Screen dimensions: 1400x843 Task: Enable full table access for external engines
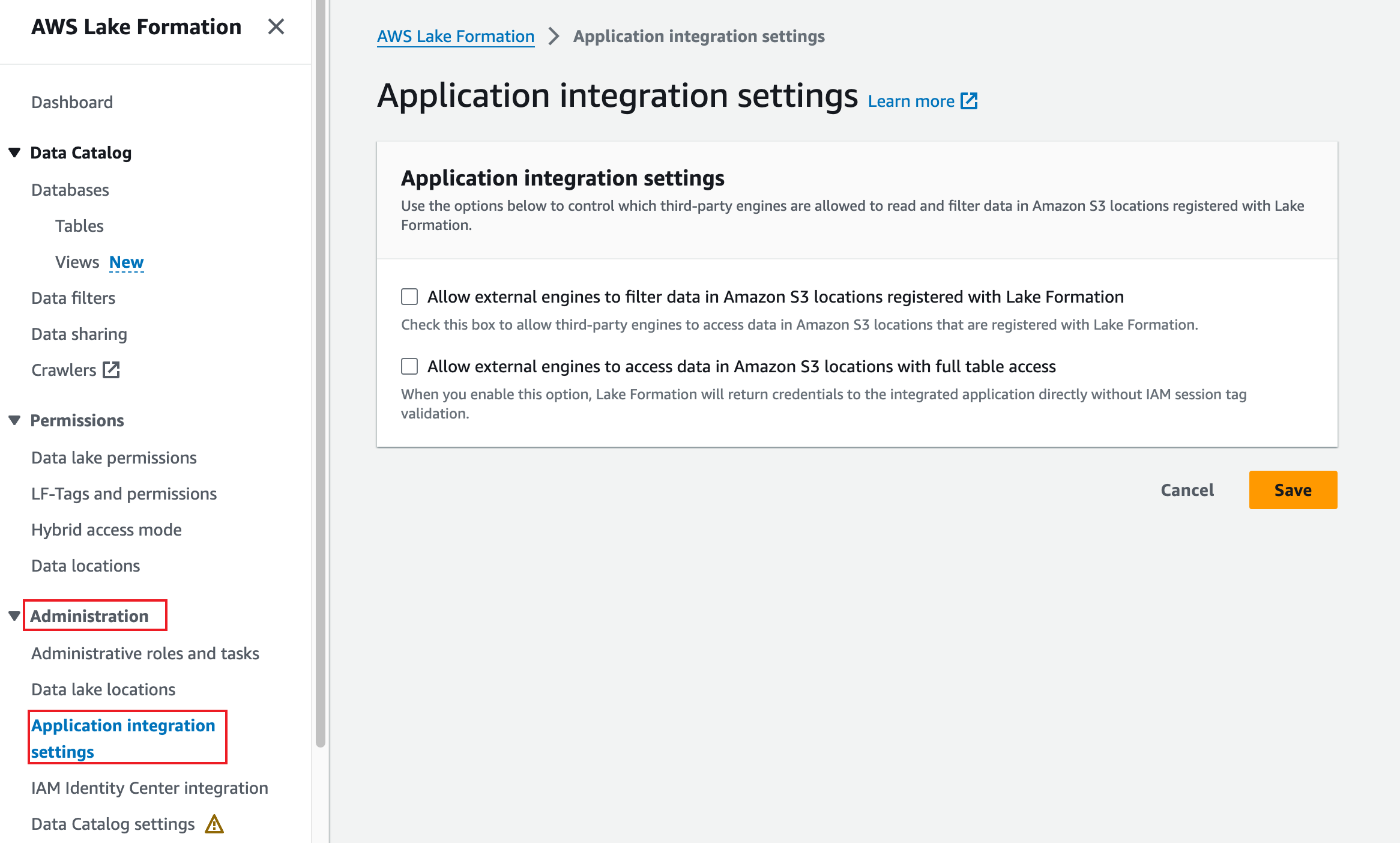click(x=409, y=366)
